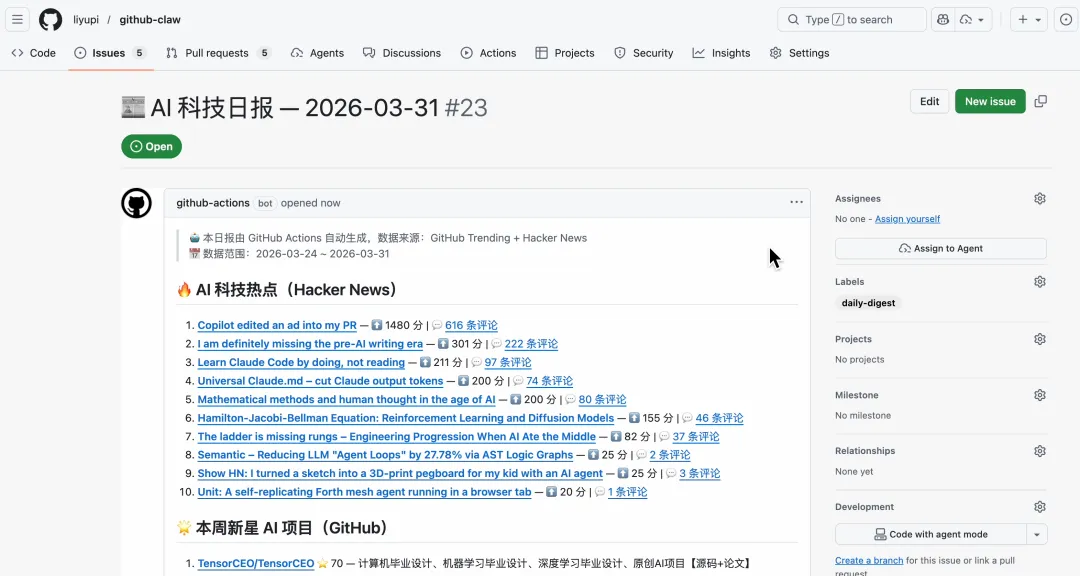This screenshot has height=576, width=1080.
Task: Expand the Code with agent mode dropdown arrow
Action: tap(1037, 534)
